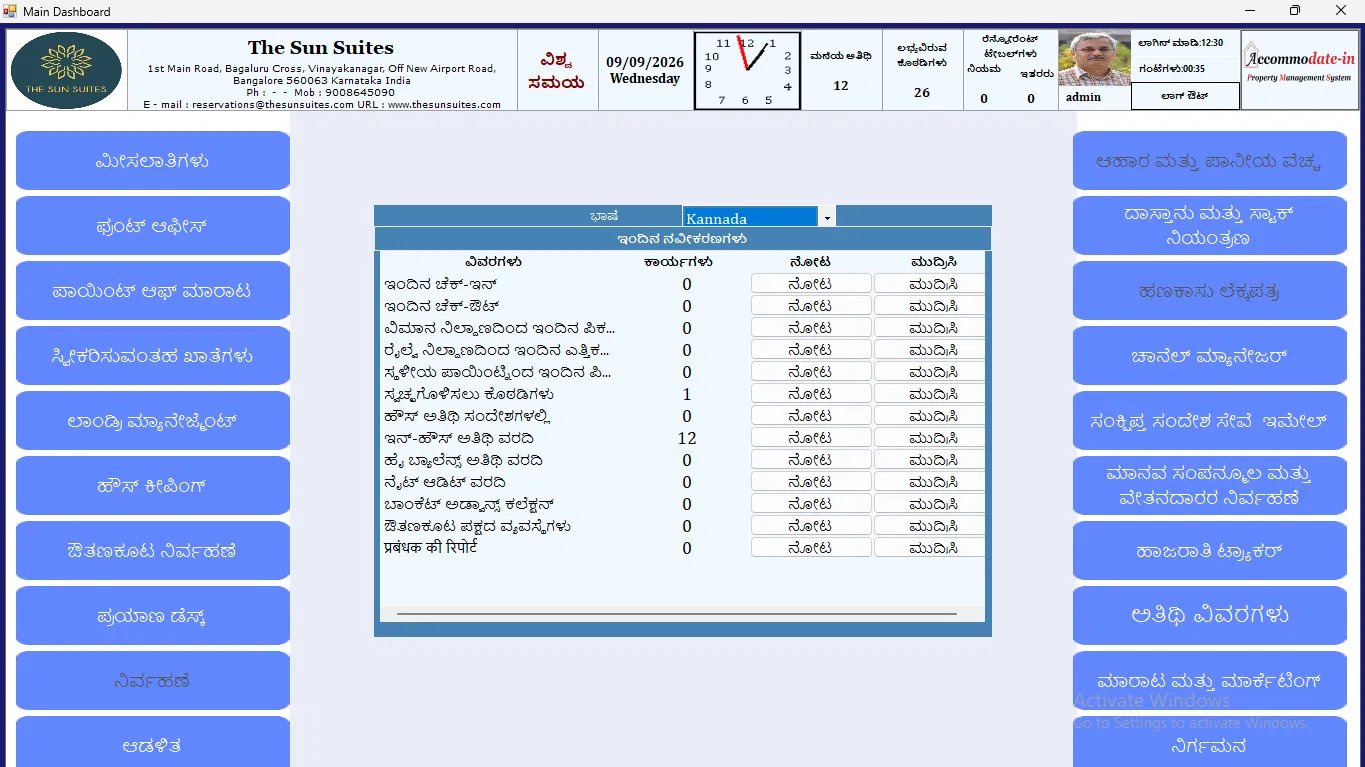
Task: Click ಮುದ್ರಿಸಿ for ಹೌಸ್ ಅತಿಥಿ ಸಂದೇಶಗಳಲ್ಲಿ row
Action: click(x=930, y=416)
